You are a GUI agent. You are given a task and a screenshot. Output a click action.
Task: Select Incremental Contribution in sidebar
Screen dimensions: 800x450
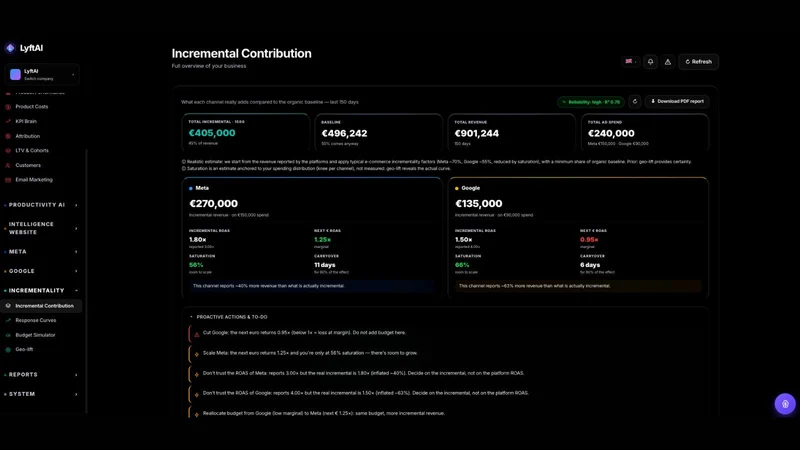(x=41, y=306)
